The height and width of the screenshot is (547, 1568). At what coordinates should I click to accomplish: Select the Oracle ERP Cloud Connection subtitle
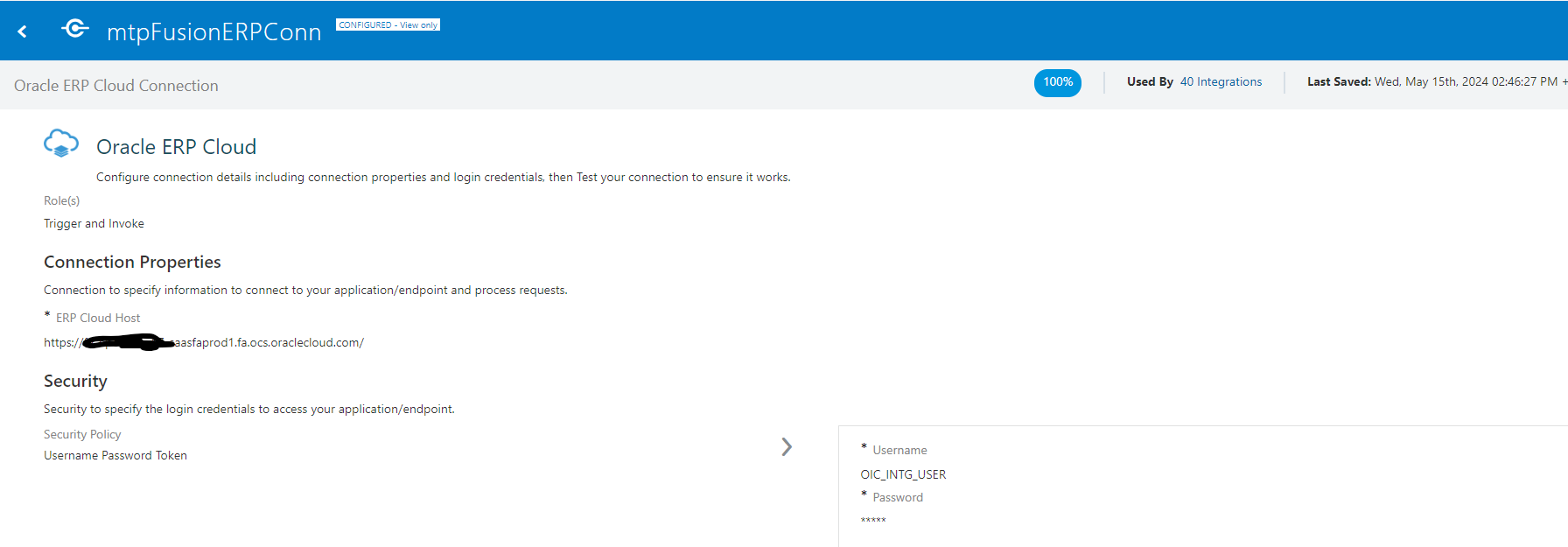tap(116, 86)
